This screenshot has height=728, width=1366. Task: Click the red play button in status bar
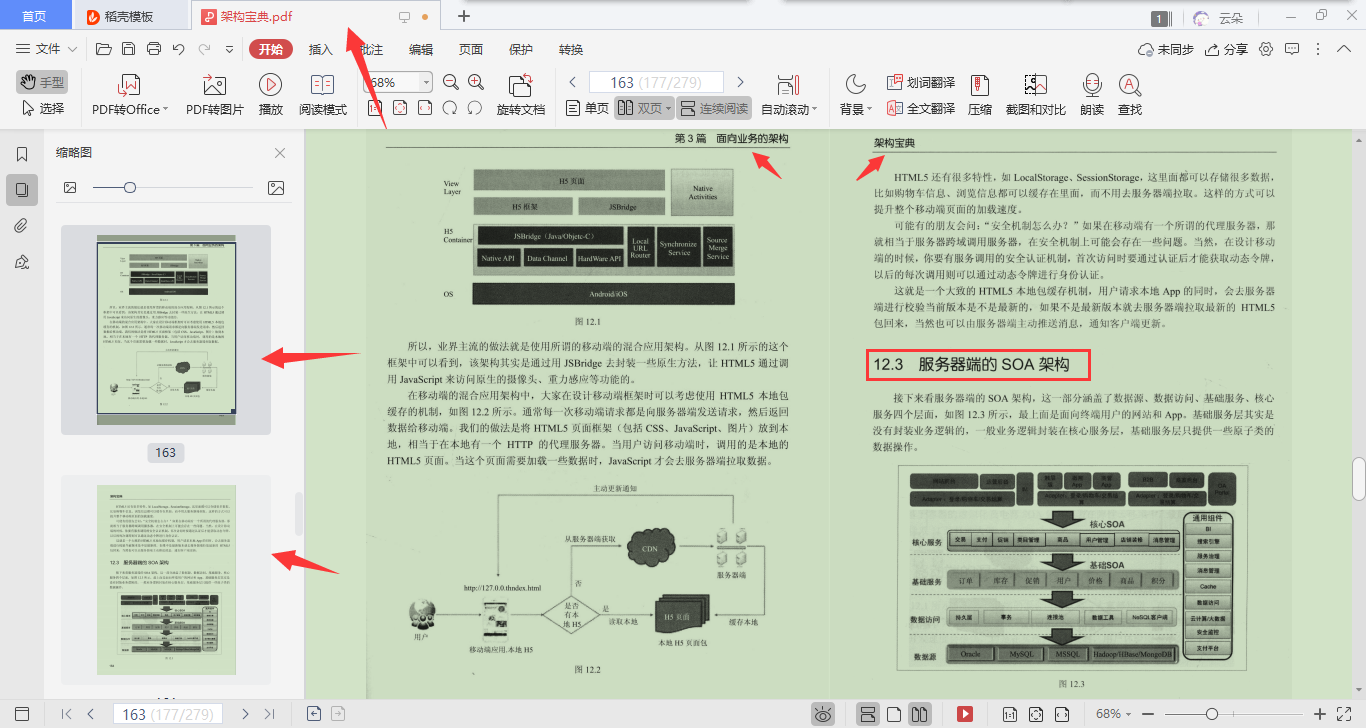(x=965, y=714)
